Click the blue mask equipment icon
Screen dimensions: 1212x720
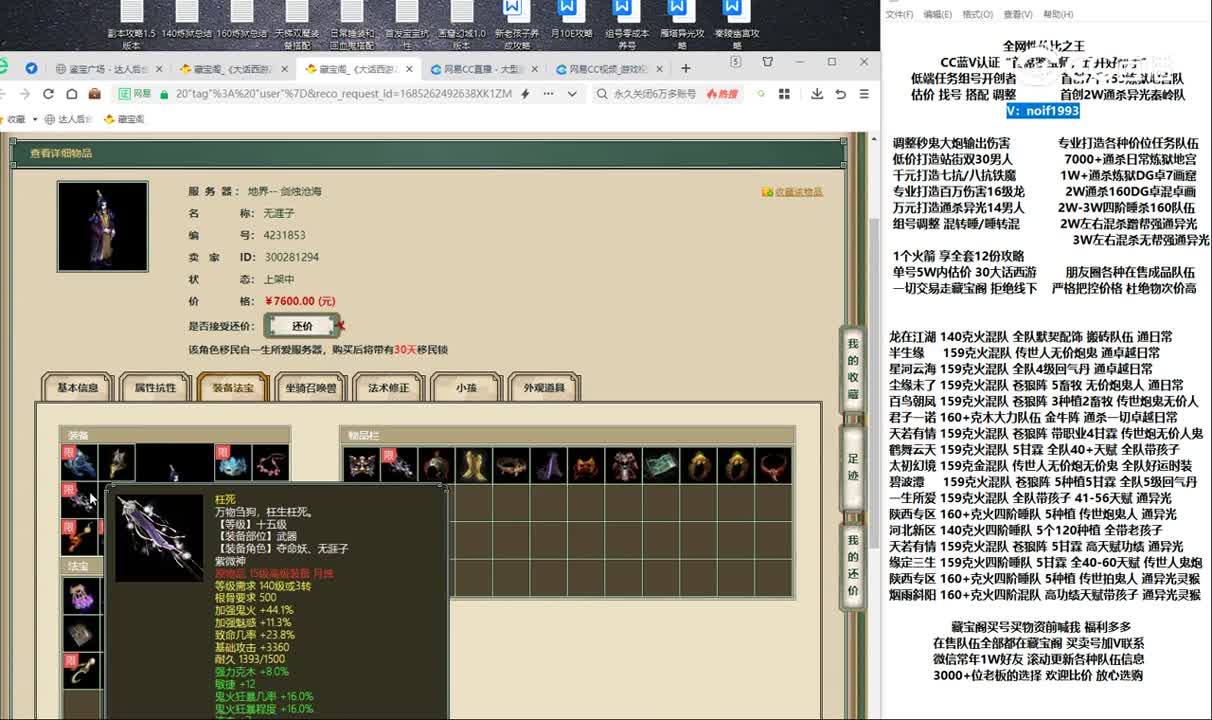click(x=233, y=462)
